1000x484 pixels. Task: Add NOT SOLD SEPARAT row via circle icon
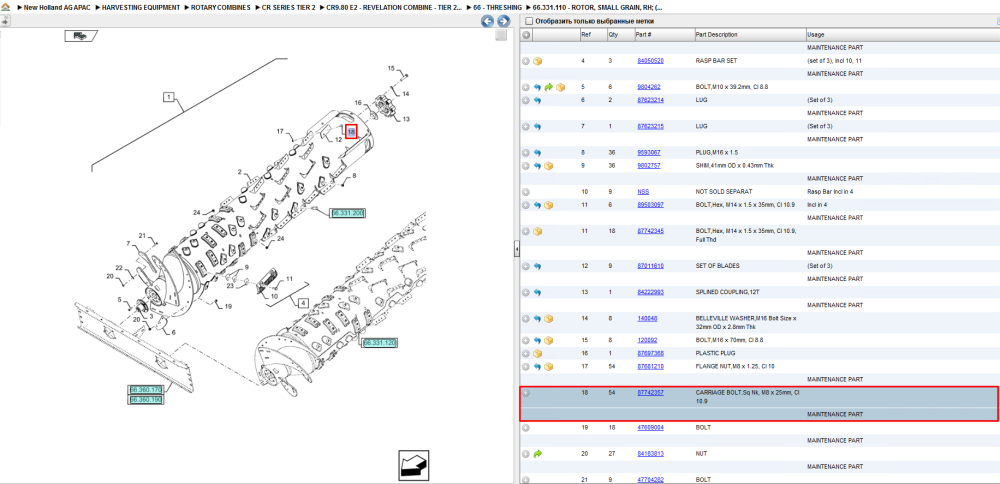coord(526,192)
